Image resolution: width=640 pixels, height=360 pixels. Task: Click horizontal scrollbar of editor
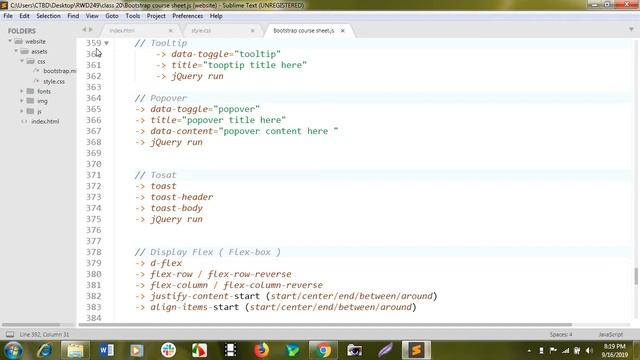(325, 325)
